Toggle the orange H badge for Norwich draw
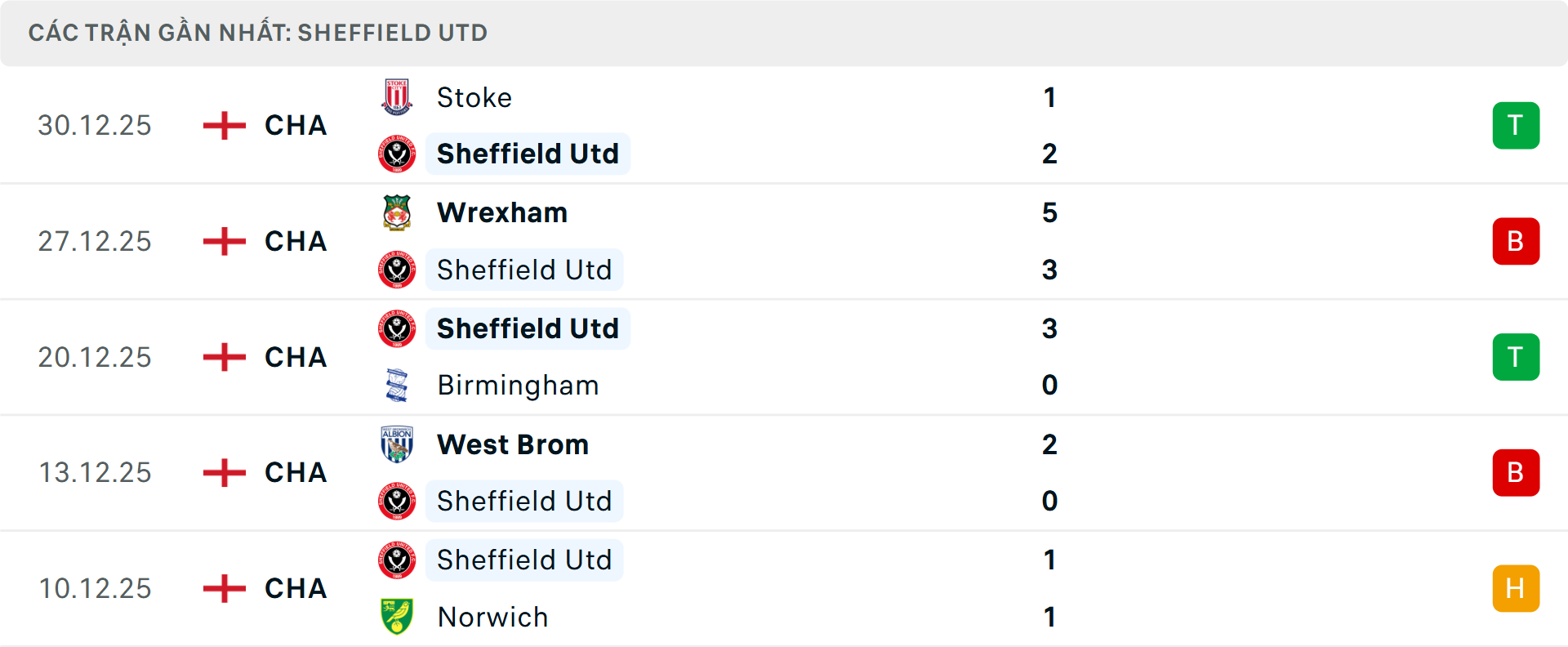 1516,588
